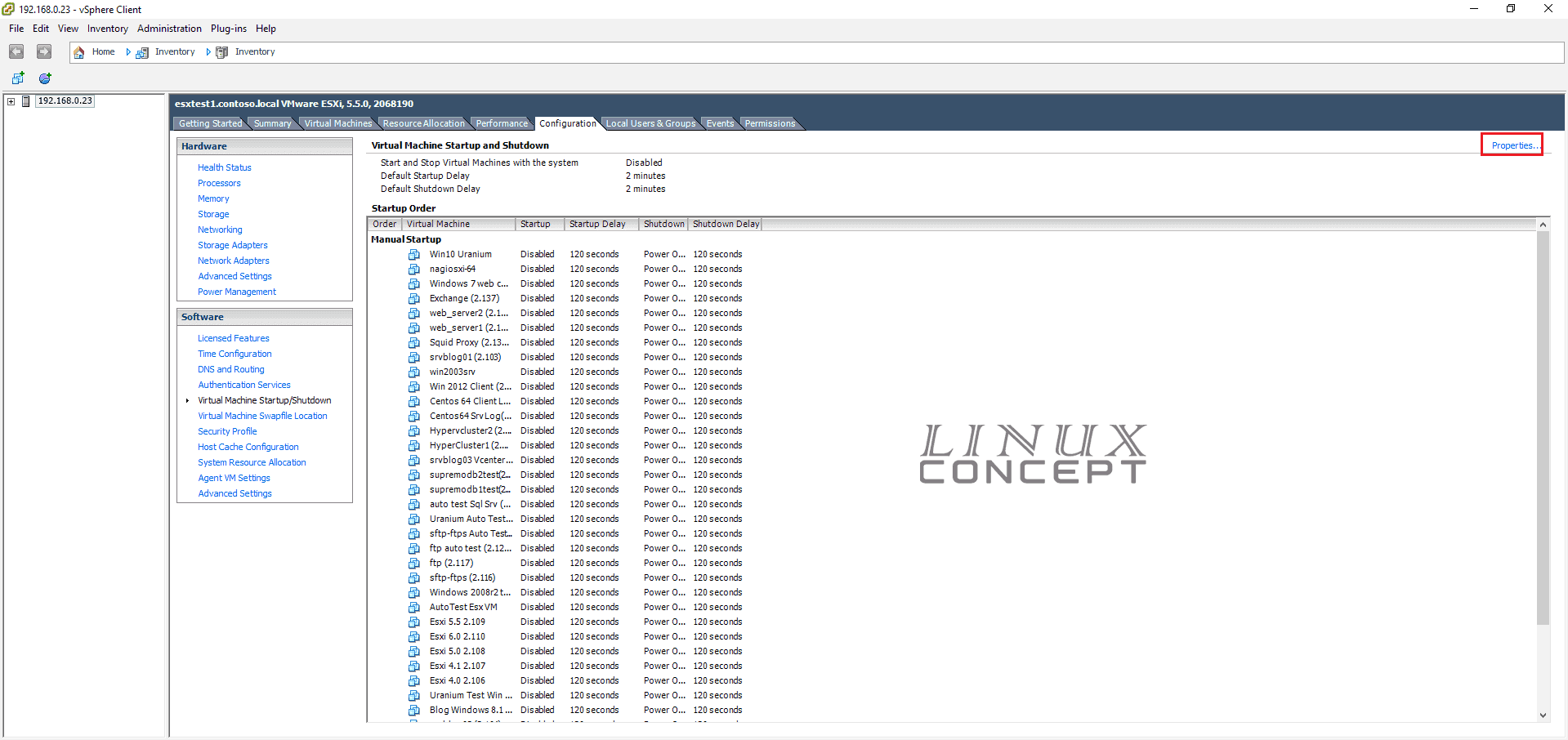Open the Agent VM Settings link
Screen dimensions: 1568x740
pyautogui.click(x=234, y=478)
